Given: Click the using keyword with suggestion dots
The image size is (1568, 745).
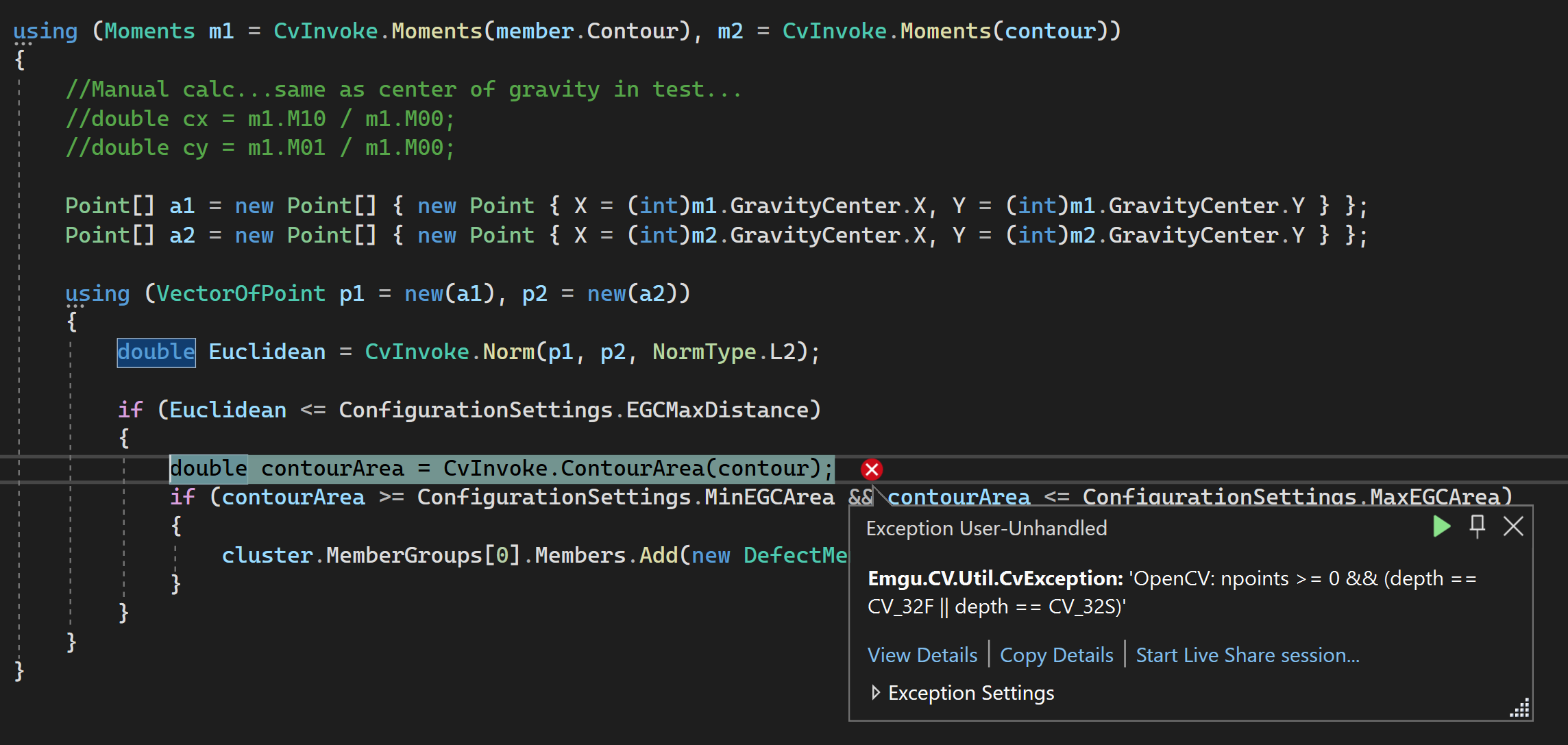Looking at the screenshot, I should [x=45, y=30].
